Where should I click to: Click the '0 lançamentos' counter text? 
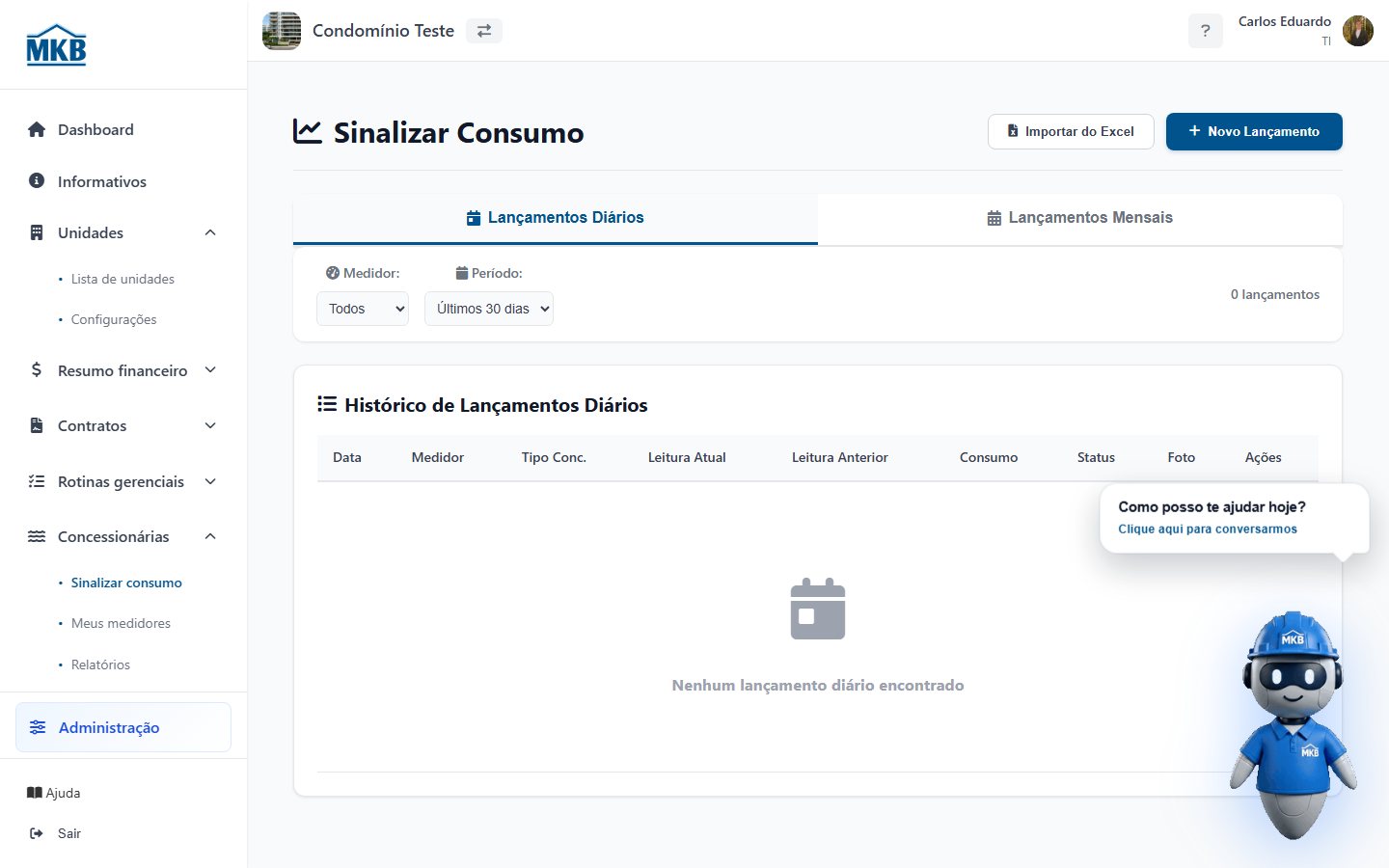[1275, 294]
